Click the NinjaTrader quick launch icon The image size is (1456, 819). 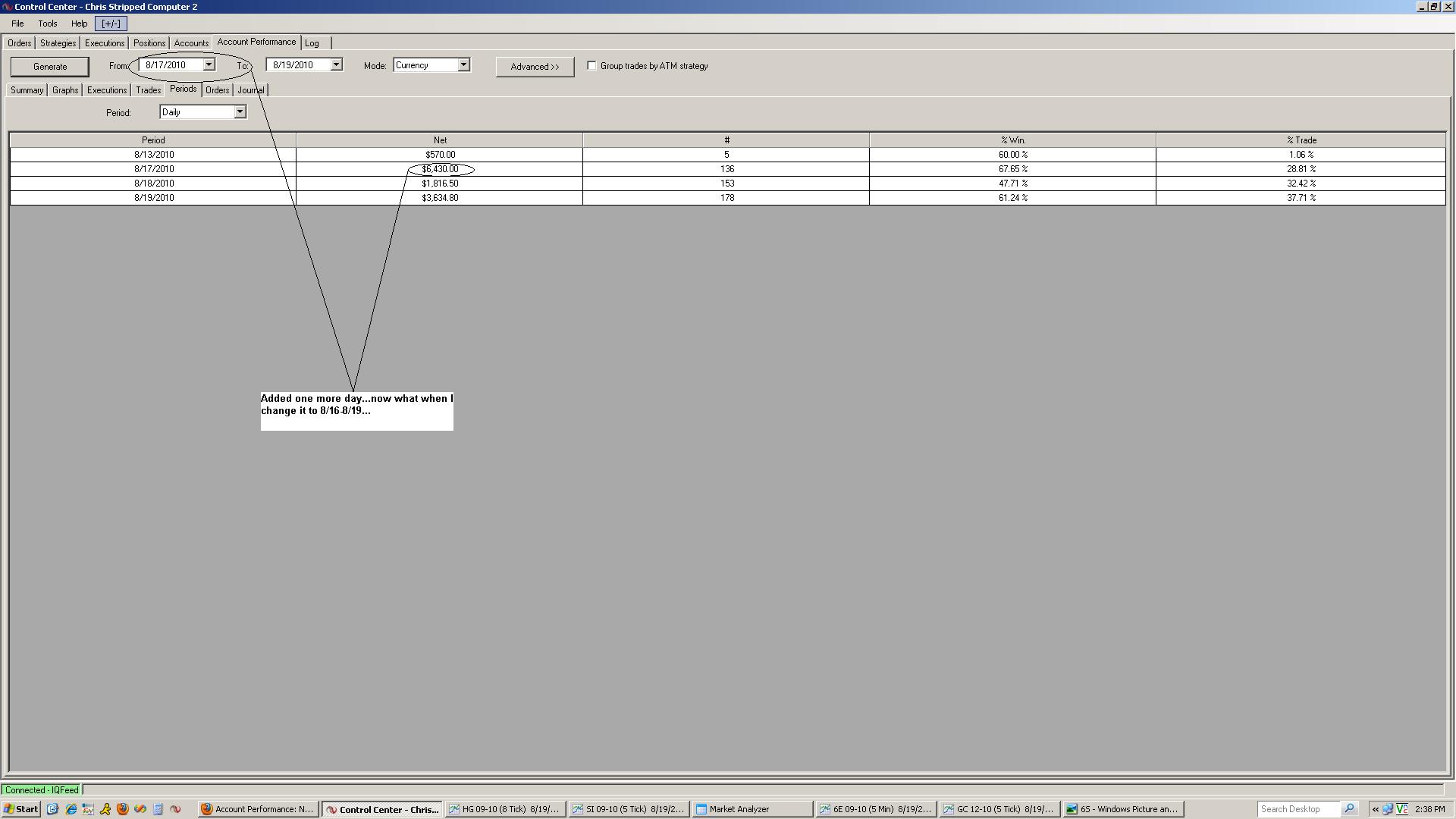(175, 809)
